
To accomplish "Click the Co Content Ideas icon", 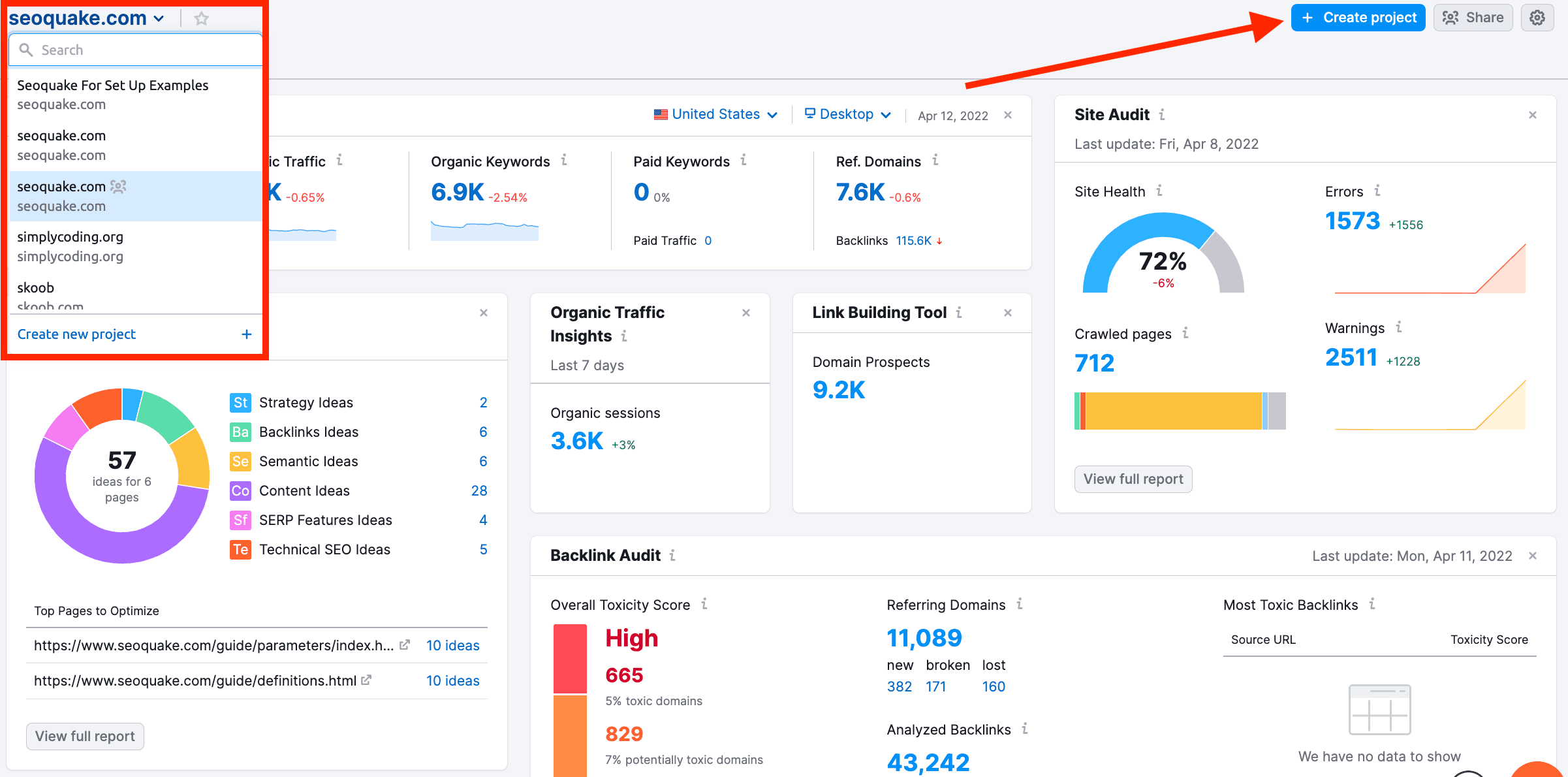I will click(x=241, y=491).
